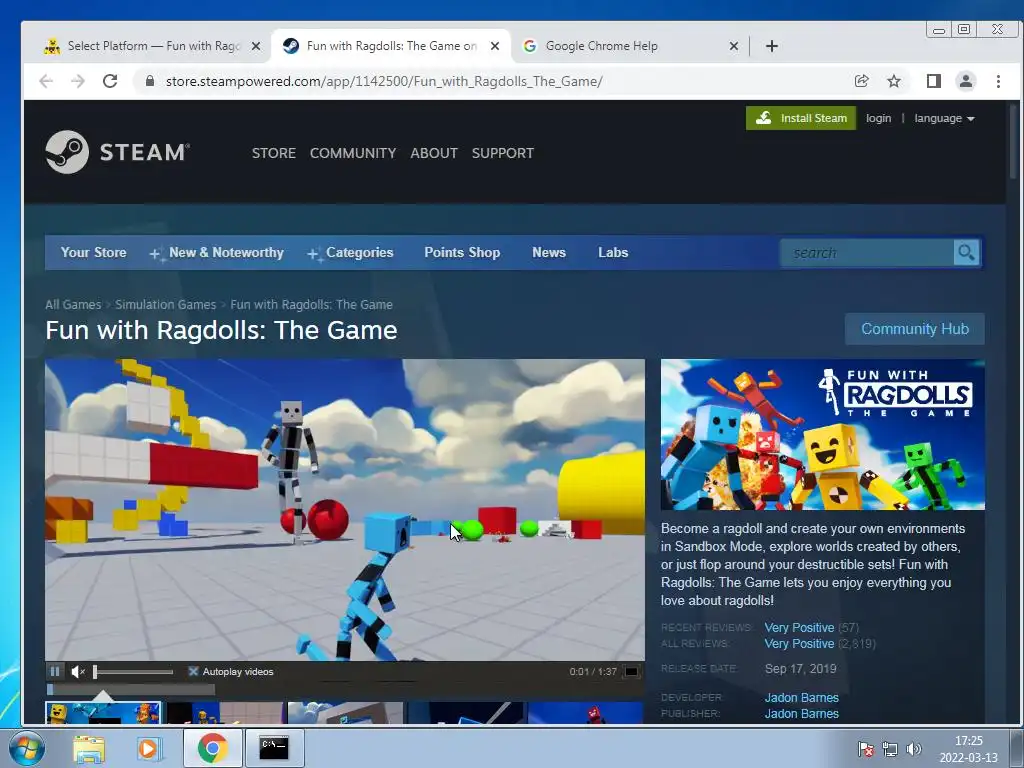1024x768 pixels.
Task: Close the Google Chrome Help tab
Action: pyautogui.click(x=733, y=46)
